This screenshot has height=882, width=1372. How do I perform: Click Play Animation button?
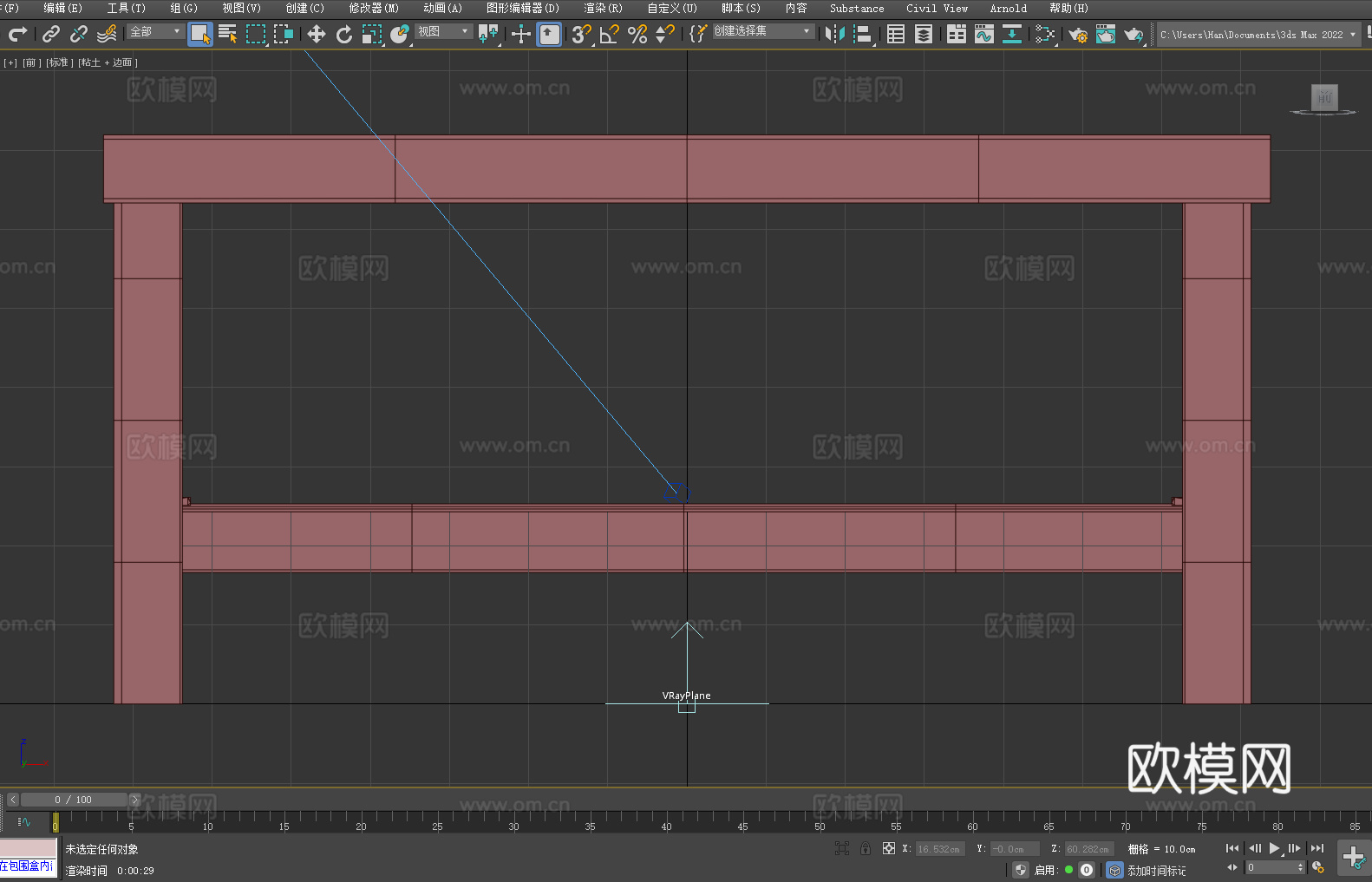(1275, 848)
